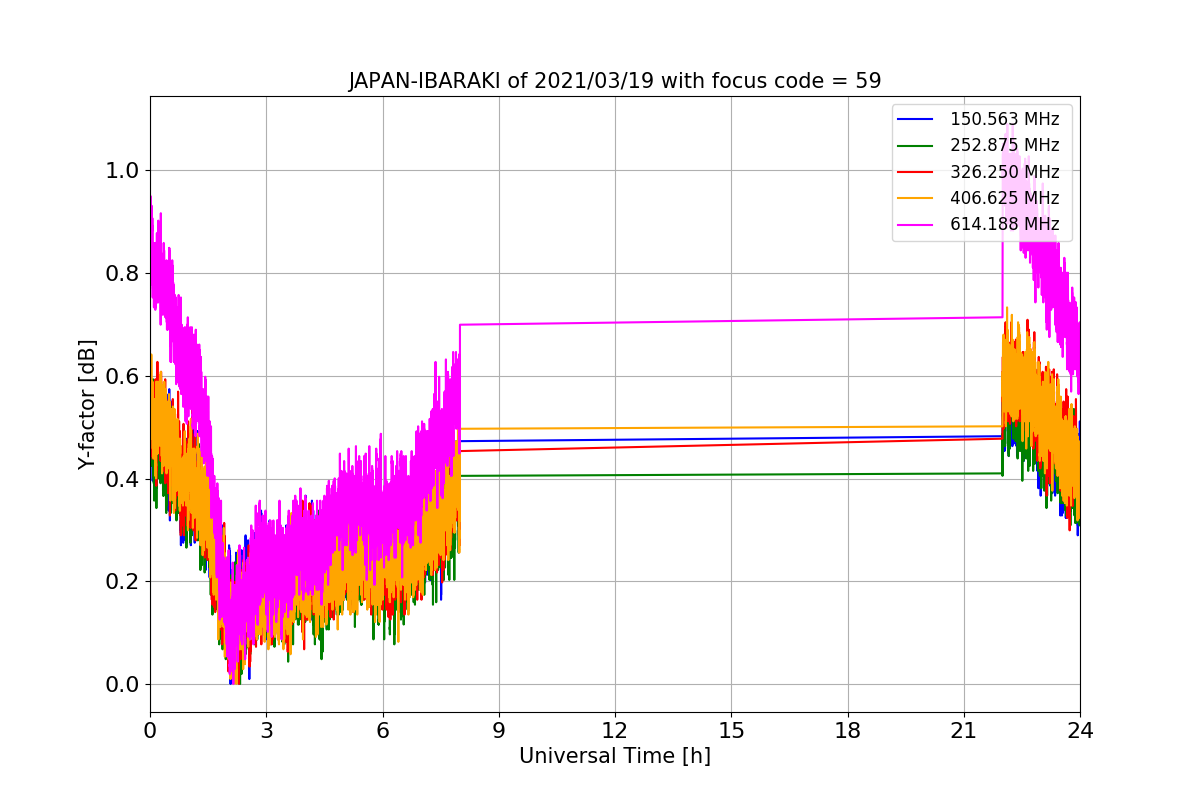Image resolution: width=1200 pixels, height=800 pixels.
Task: Click the x-axis tick label 6
Action: pyautogui.click(x=382, y=730)
